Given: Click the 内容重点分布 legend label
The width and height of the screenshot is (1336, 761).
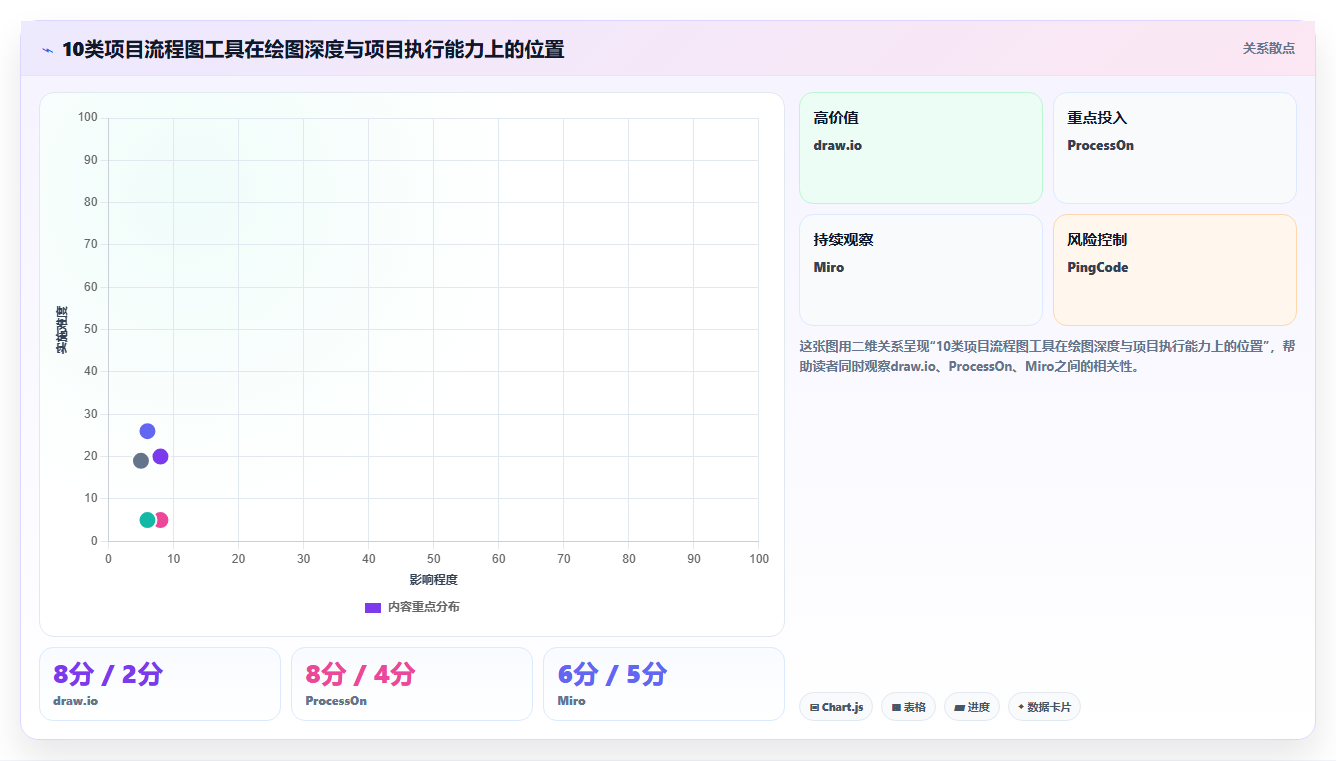Looking at the screenshot, I should click(x=424, y=607).
